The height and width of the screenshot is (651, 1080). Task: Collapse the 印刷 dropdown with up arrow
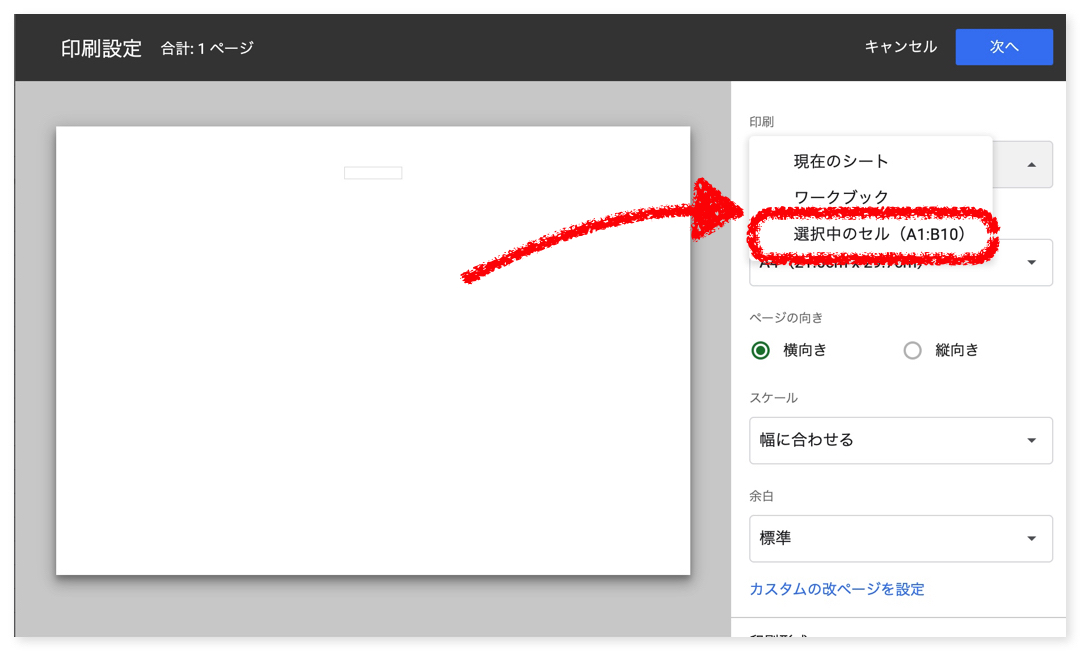click(1031, 165)
